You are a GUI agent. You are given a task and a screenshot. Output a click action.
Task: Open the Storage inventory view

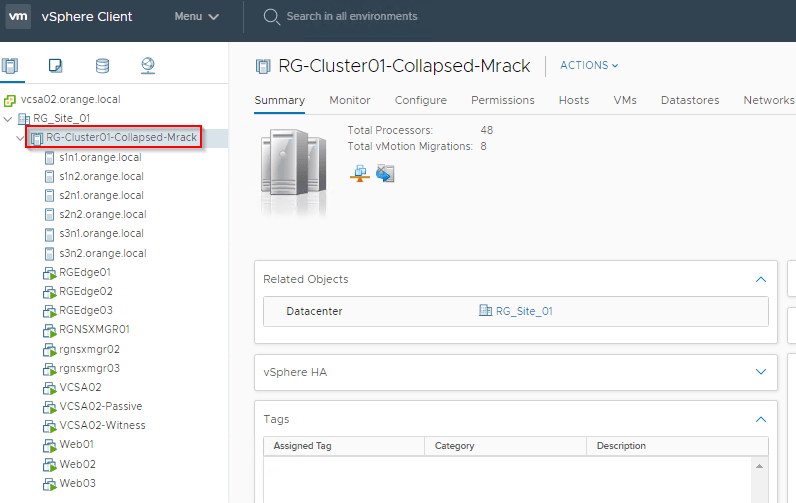pyautogui.click(x=103, y=66)
